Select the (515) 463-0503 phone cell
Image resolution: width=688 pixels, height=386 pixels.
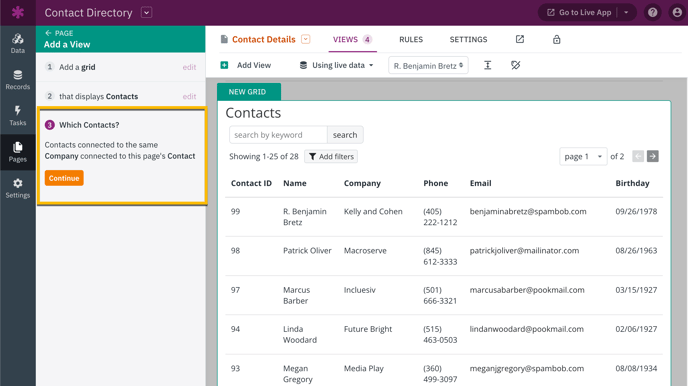[440, 334]
